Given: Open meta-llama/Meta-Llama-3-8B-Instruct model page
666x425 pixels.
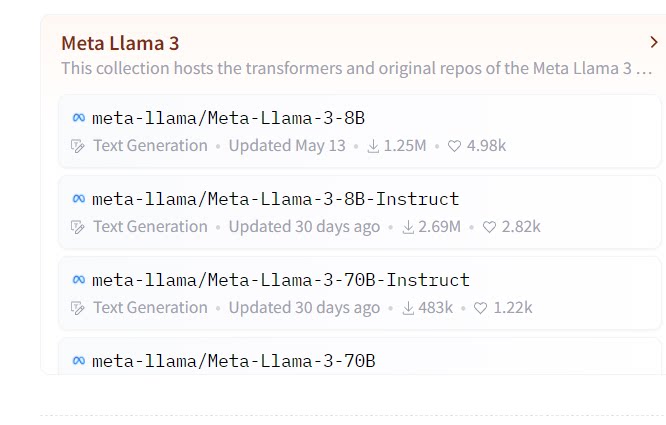Looking at the screenshot, I should click(x=275, y=198).
